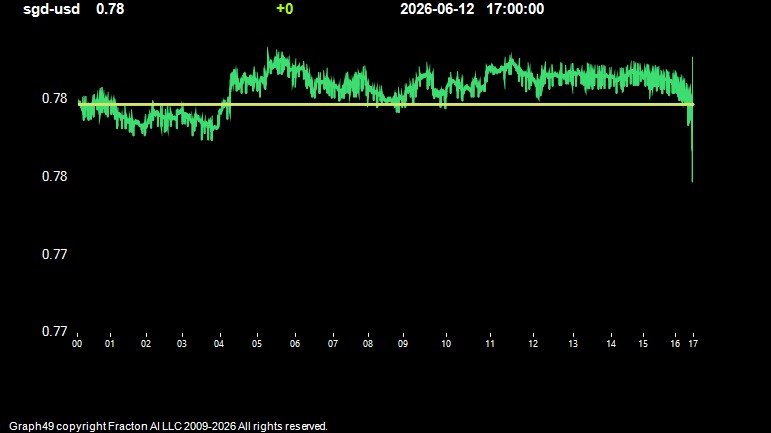Click the yellow horizontal reference line
This screenshot has height=433, width=771.
pos(386,104)
